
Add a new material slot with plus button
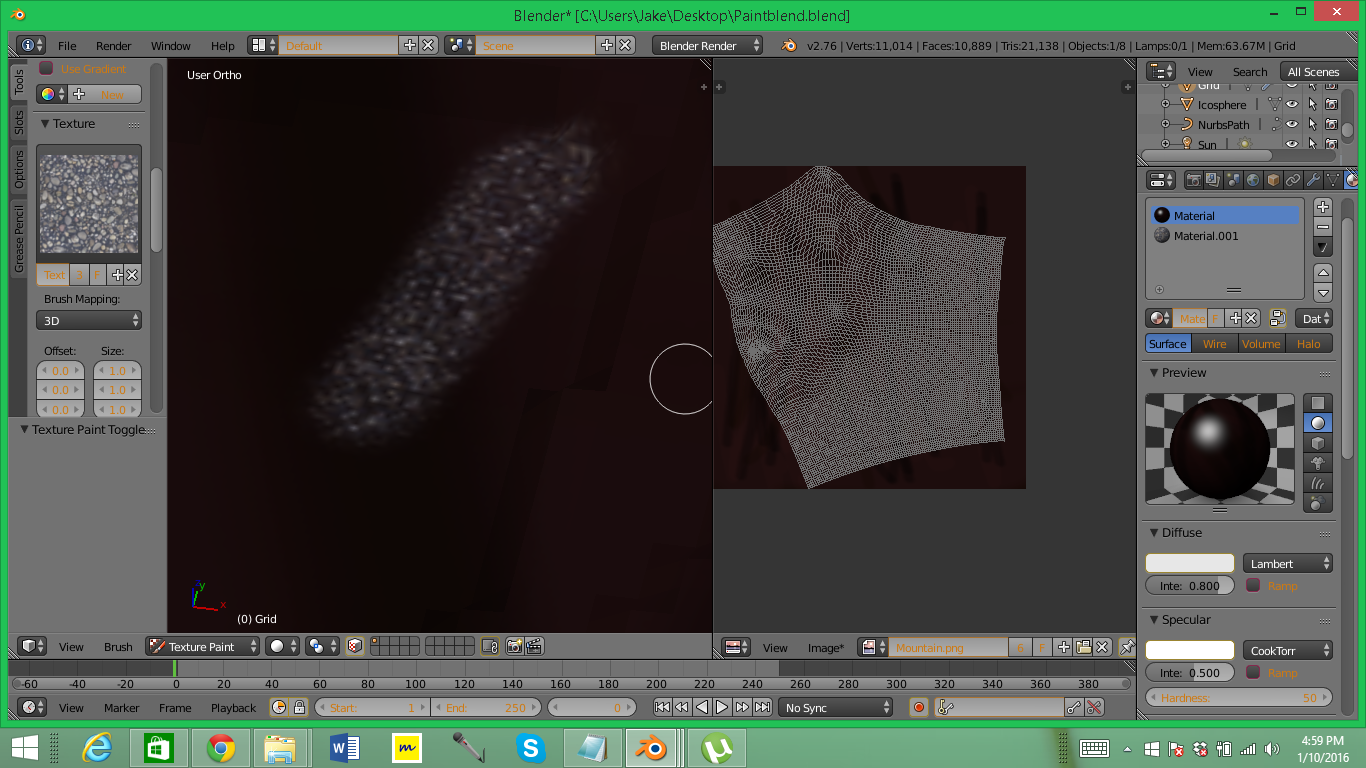(x=1323, y=207)
